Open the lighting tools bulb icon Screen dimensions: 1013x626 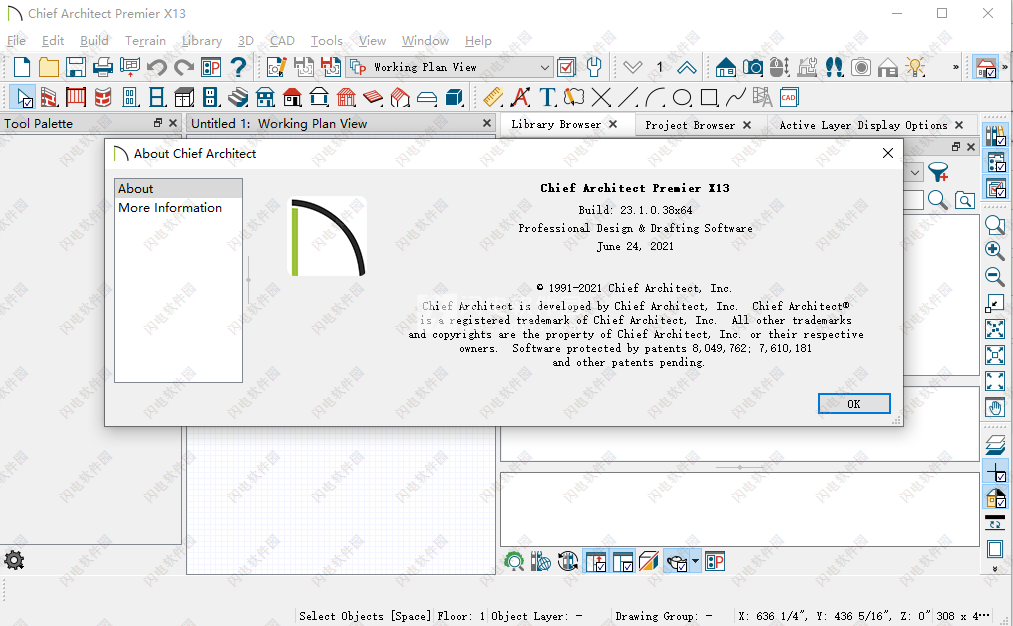click(915, 67)
